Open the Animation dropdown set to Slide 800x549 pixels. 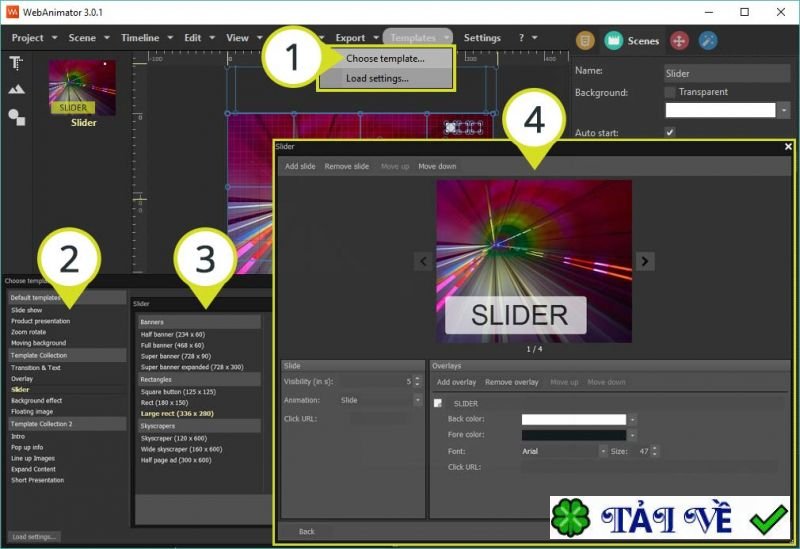(x=417, y=400)
